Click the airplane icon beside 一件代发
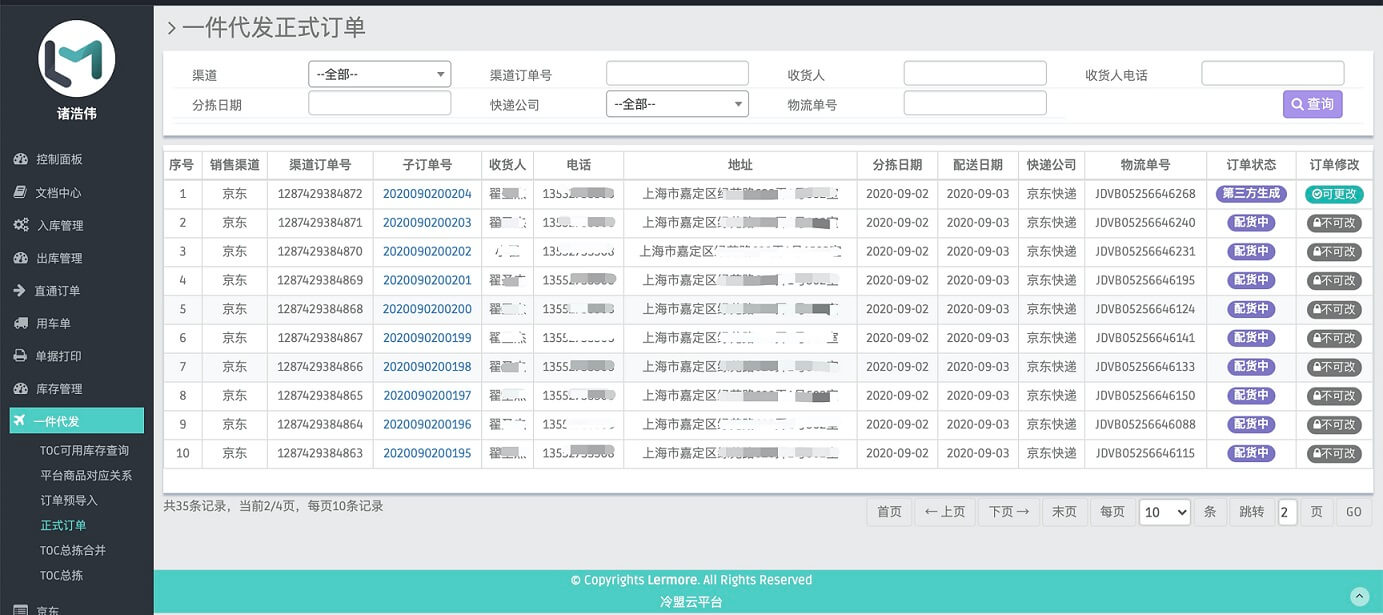 pos(20,421)
